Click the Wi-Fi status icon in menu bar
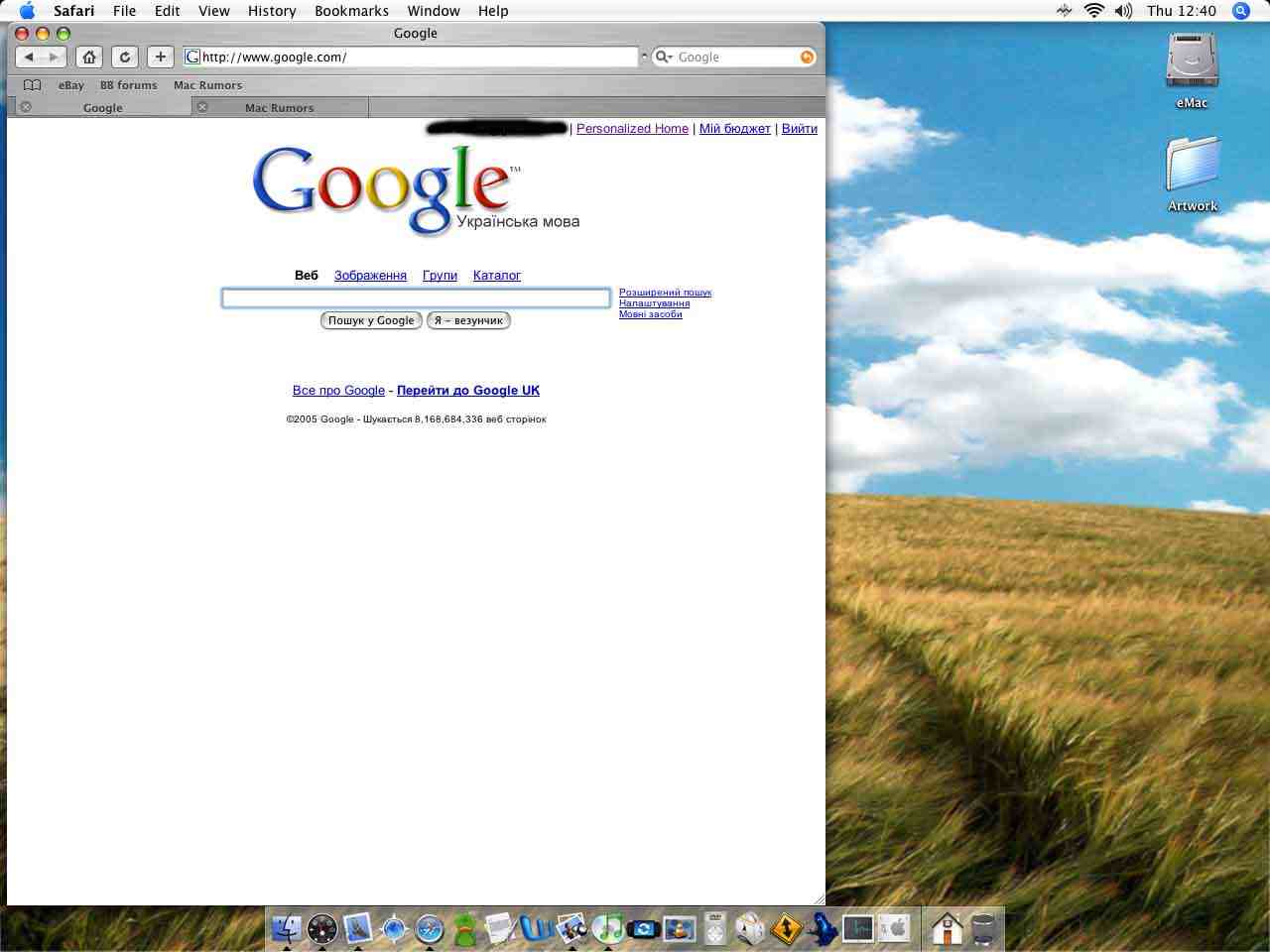Screen dimensions: 1270x952 [1093, 11]
